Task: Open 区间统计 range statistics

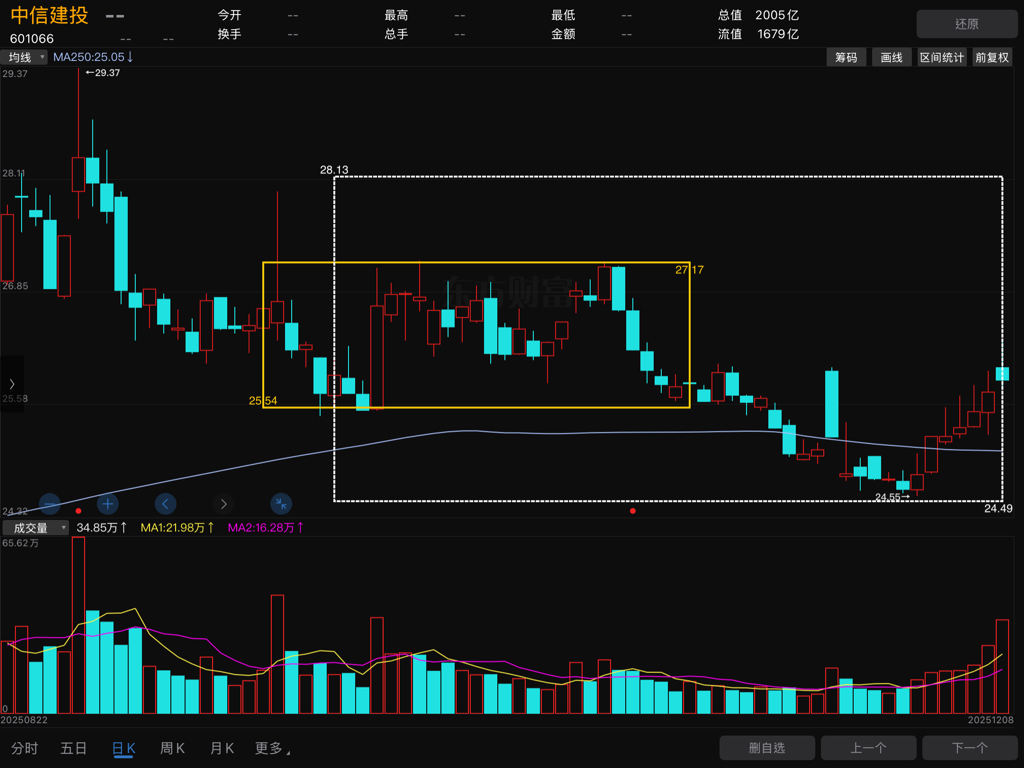Action: click(942, 57)
